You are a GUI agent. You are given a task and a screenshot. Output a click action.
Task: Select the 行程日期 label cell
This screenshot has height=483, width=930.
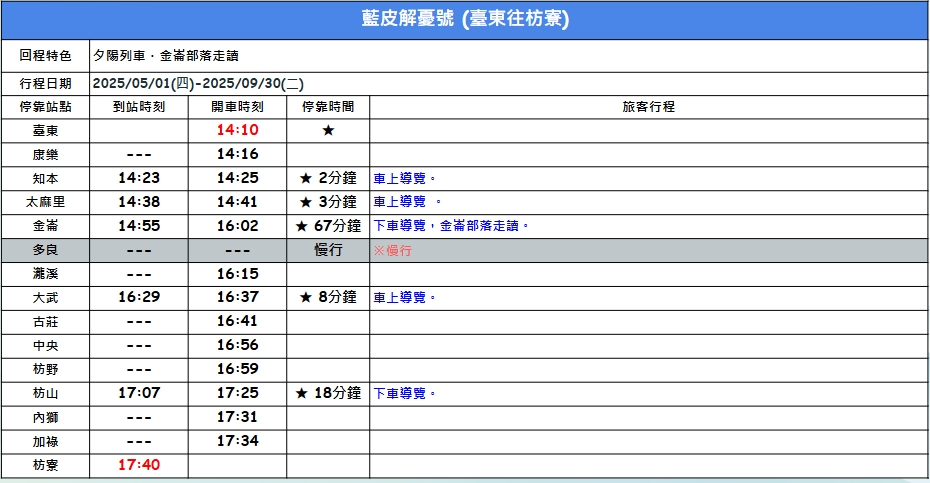point(45,84)
